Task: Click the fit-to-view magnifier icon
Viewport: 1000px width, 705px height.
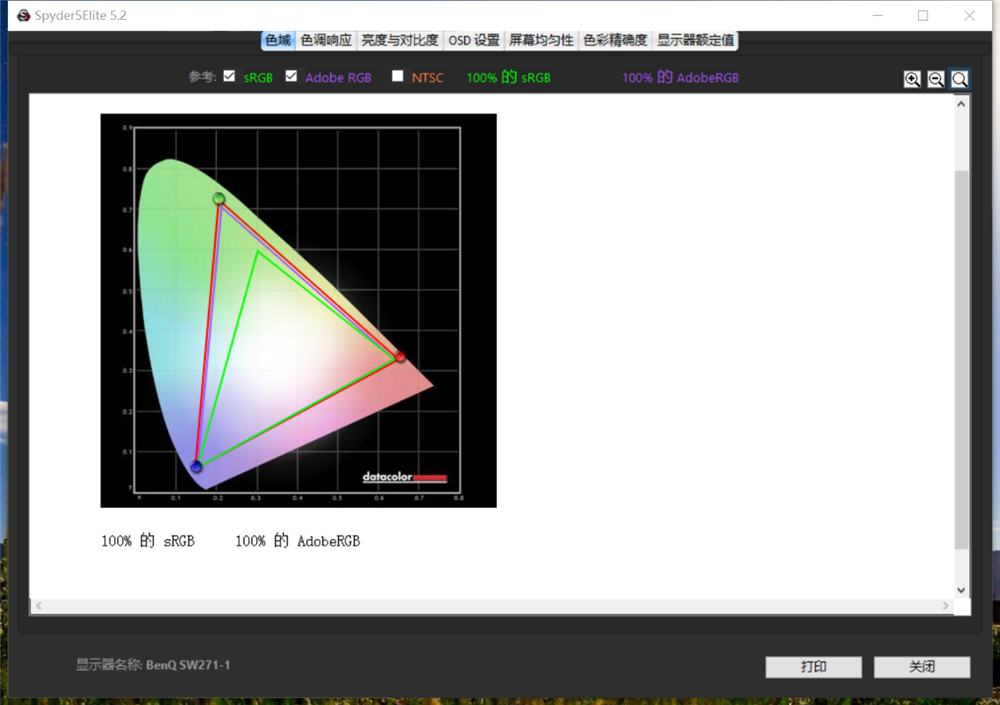Action: point(960,79)
